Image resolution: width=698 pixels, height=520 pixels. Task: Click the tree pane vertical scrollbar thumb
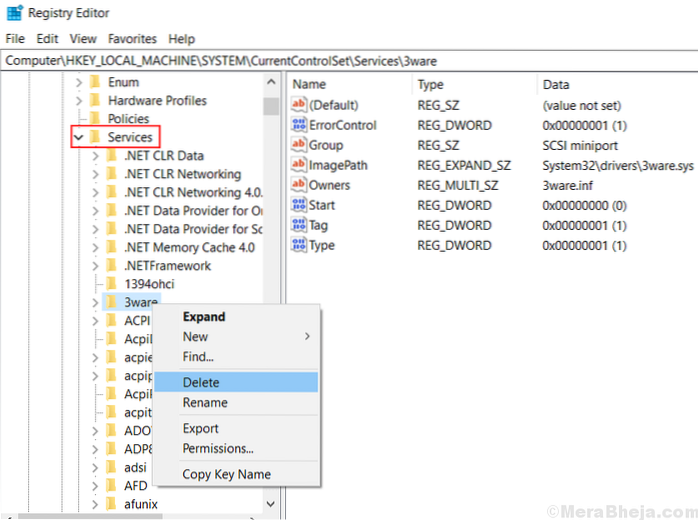click(271, 106)
